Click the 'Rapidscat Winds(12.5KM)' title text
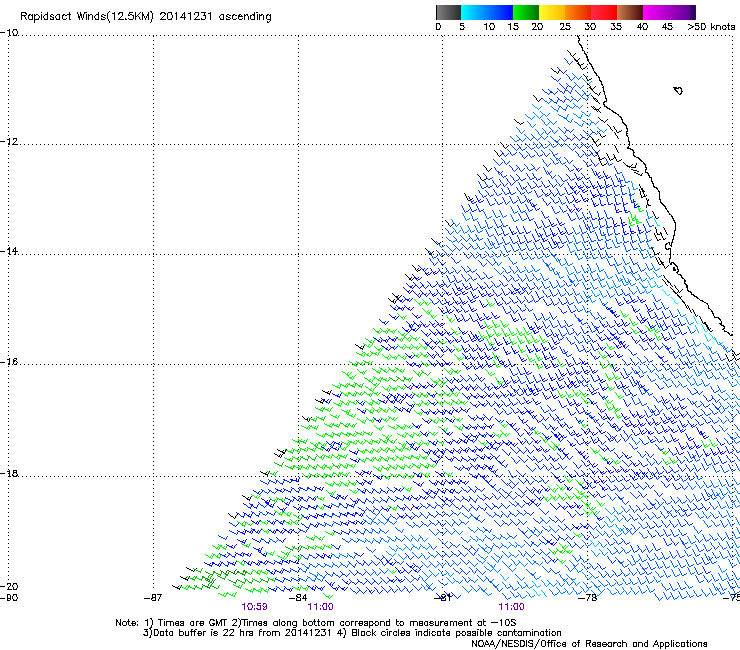The width and height of the screenshot is (740, 650). [x=87, y=17]
